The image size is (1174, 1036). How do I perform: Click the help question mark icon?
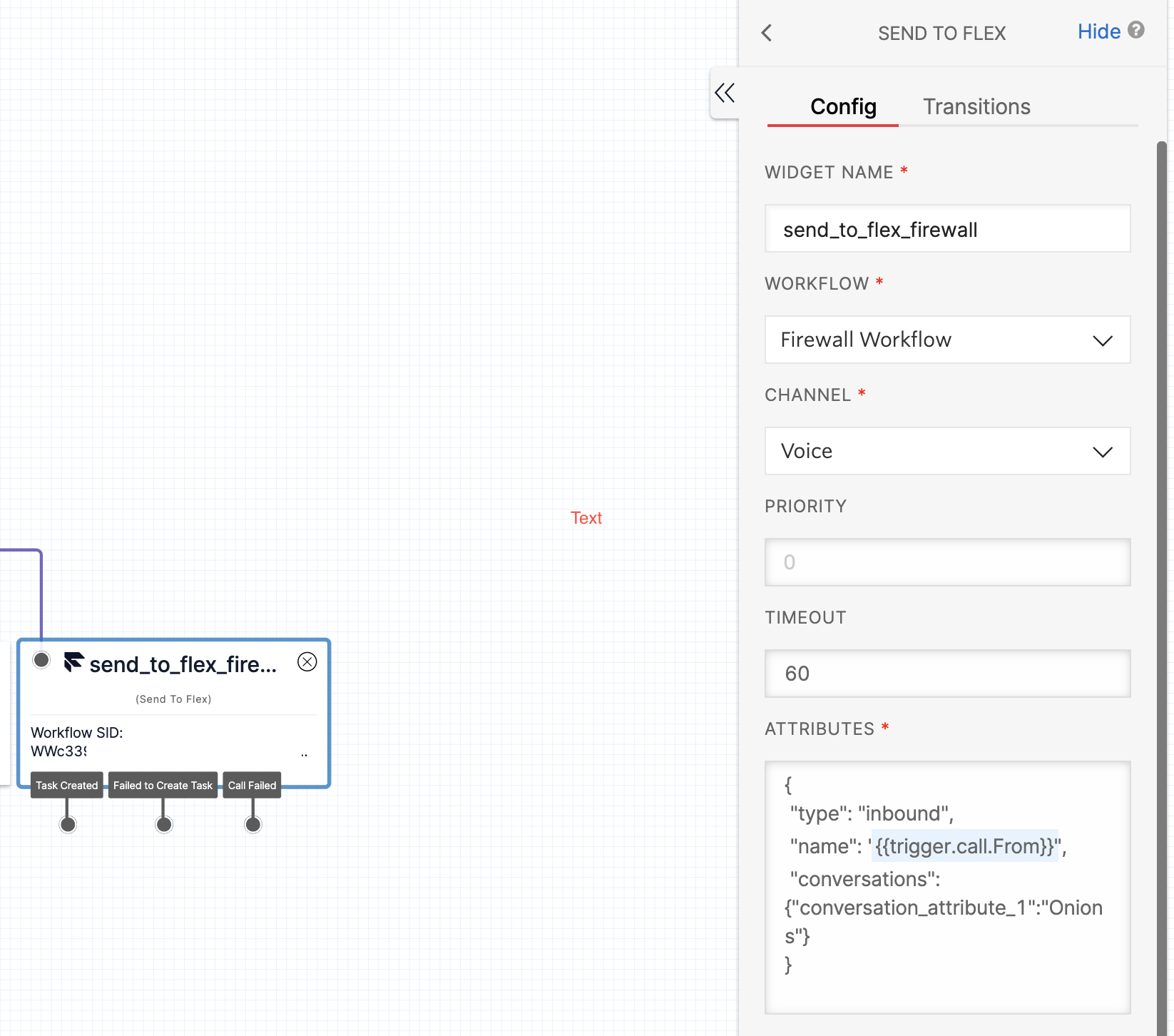[1136, 30]
